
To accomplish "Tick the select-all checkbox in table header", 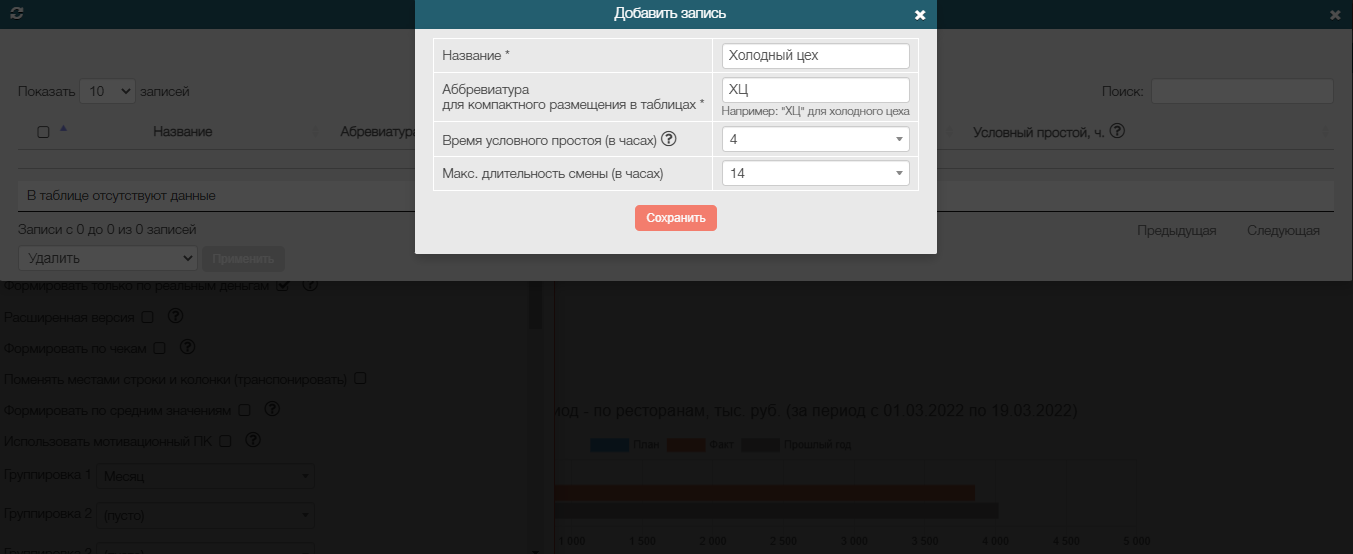I will point(43,132).
